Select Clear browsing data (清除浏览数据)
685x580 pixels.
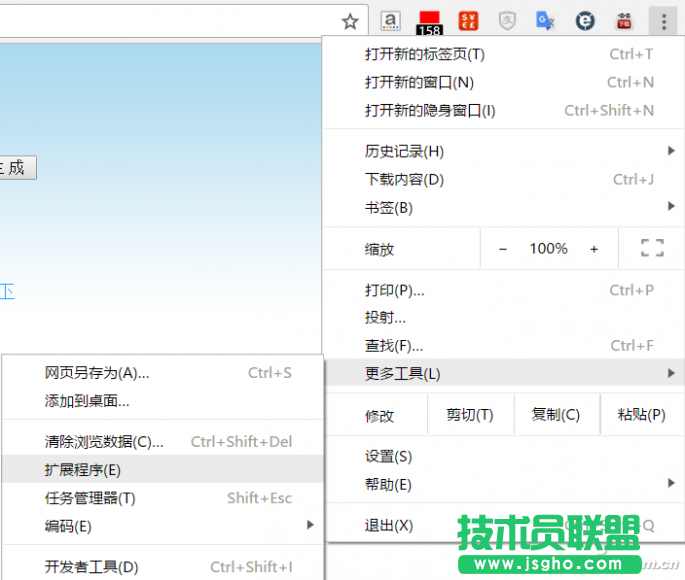pos(163,442)
